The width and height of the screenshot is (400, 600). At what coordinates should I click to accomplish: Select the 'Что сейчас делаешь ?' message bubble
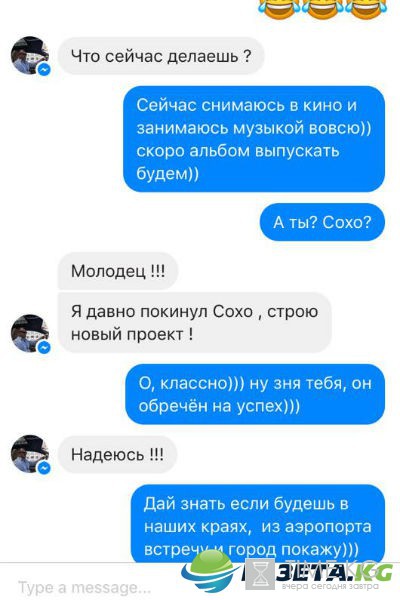[161, 56]
